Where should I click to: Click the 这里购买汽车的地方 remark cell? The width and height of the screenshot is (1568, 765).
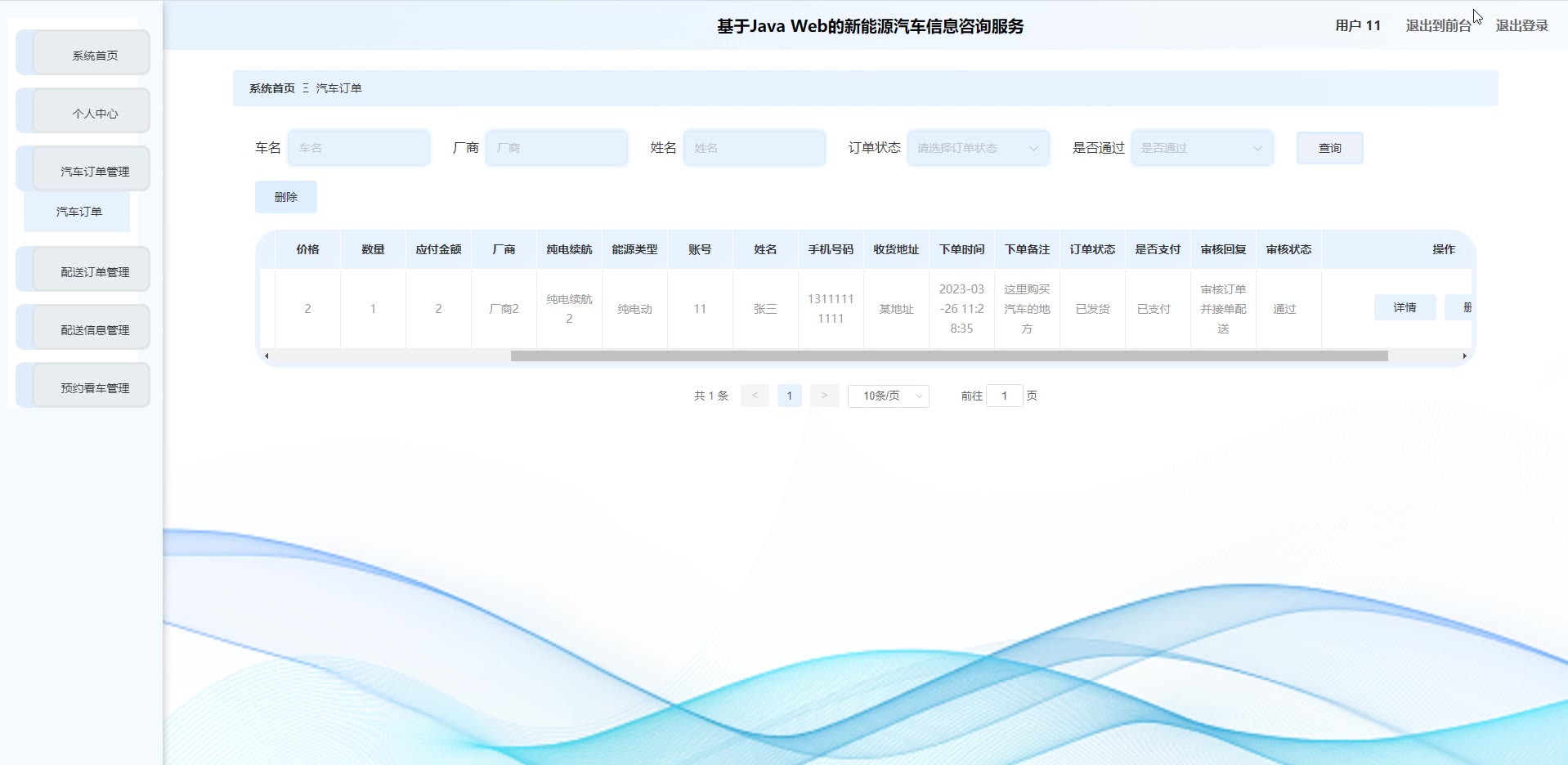[x=1027, y=309]
